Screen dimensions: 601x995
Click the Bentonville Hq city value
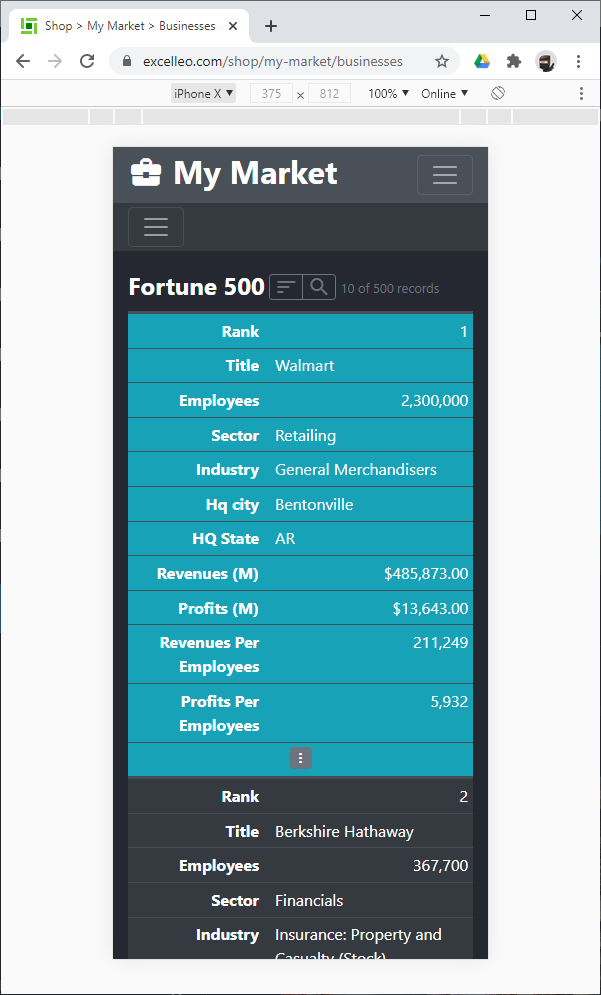(x=314, y=504)
